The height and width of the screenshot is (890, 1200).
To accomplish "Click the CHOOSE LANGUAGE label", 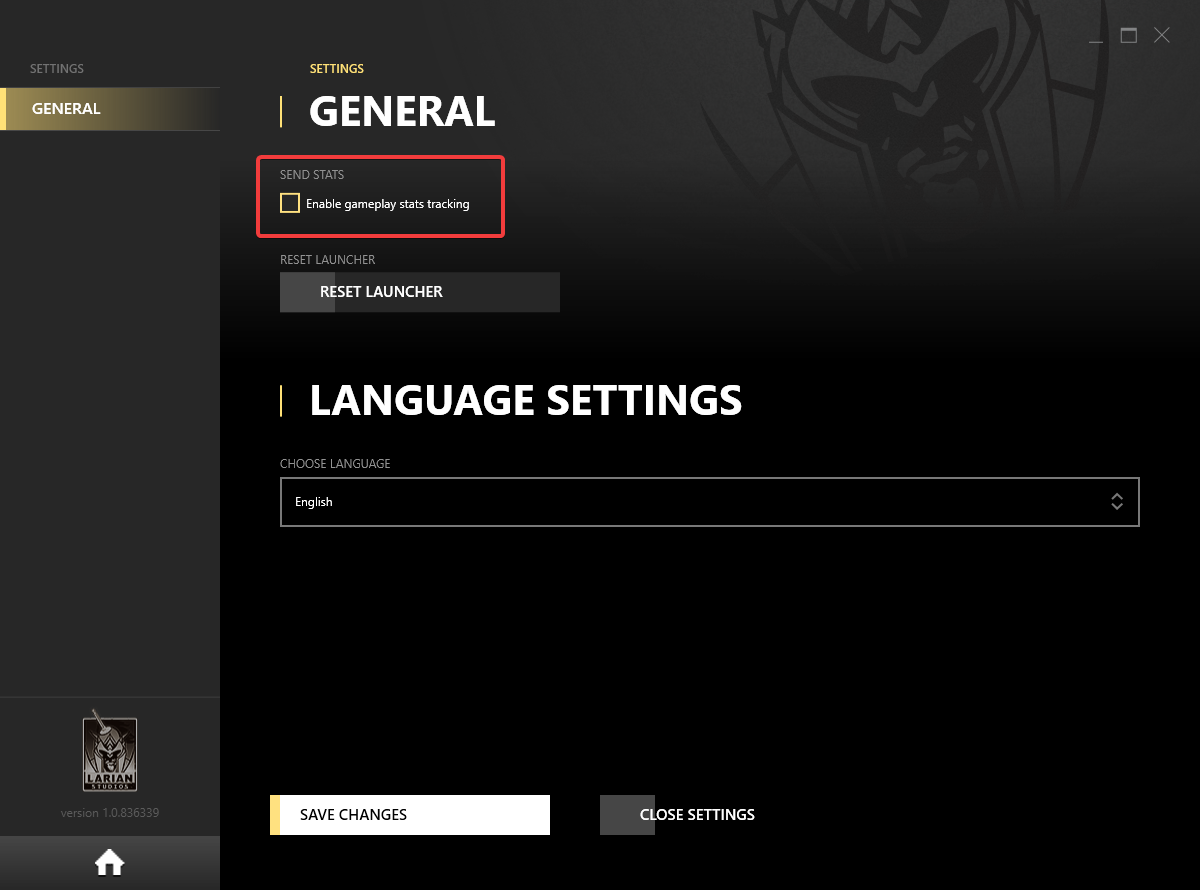I will 335,464.
